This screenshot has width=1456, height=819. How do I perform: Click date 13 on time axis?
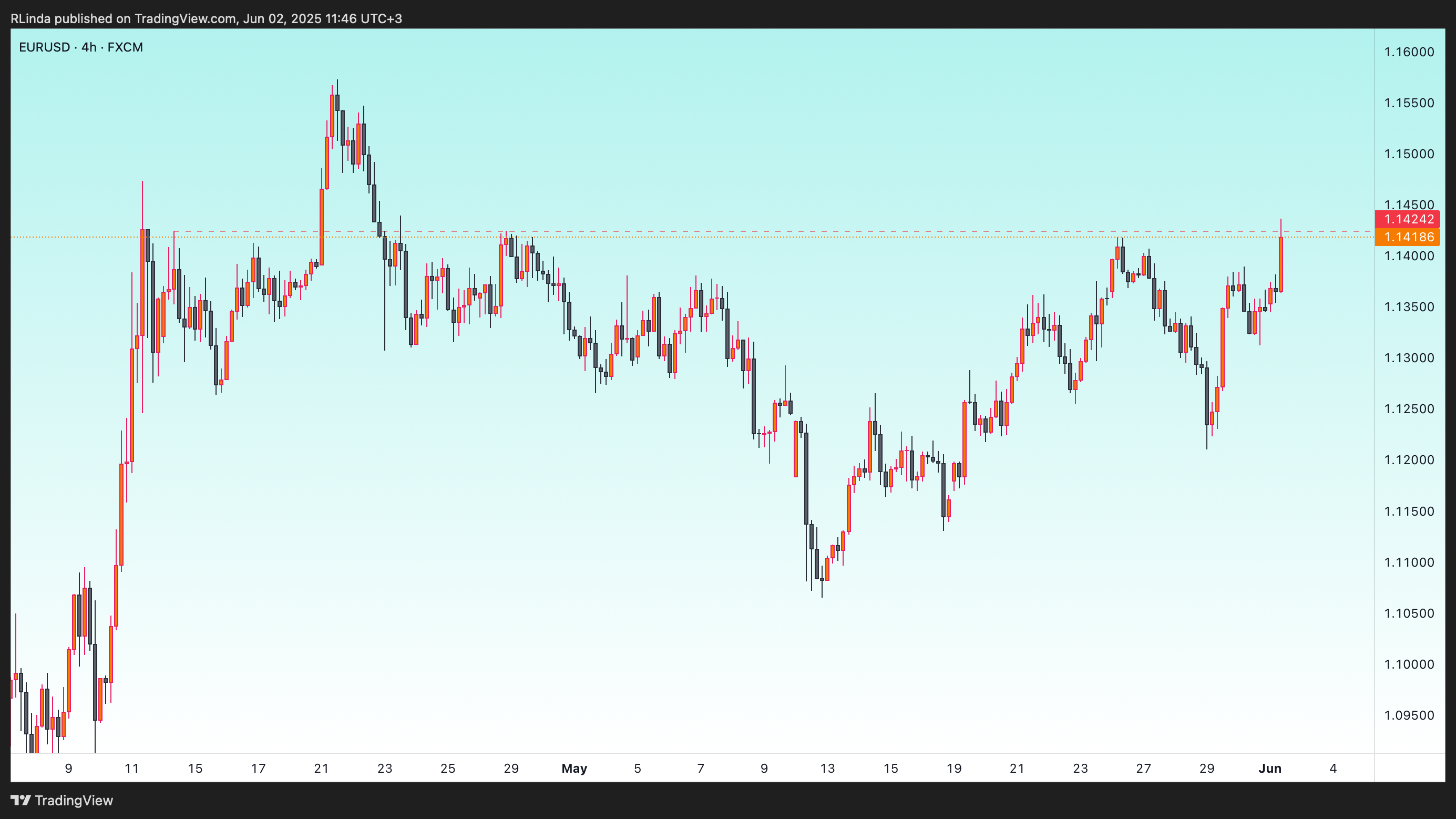tap(827, 769)
